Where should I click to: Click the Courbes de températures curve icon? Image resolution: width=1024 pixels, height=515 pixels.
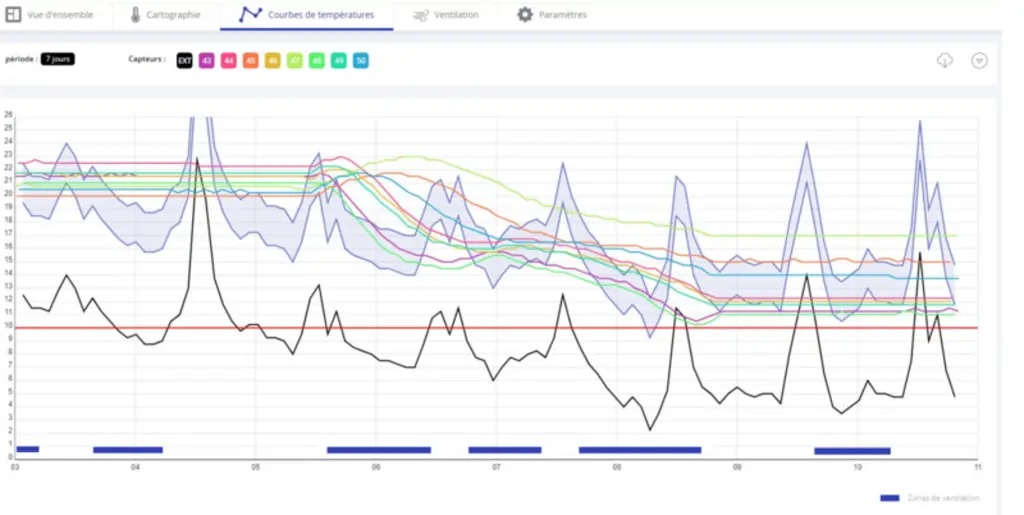click(x=250, y=14)
